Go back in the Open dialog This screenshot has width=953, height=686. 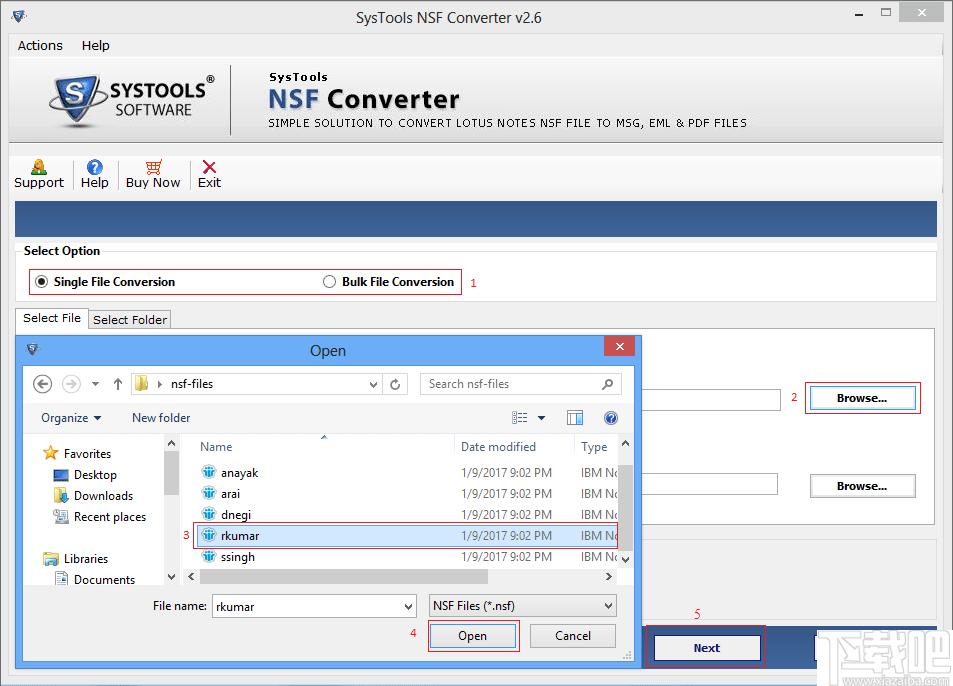coord(43,384)
